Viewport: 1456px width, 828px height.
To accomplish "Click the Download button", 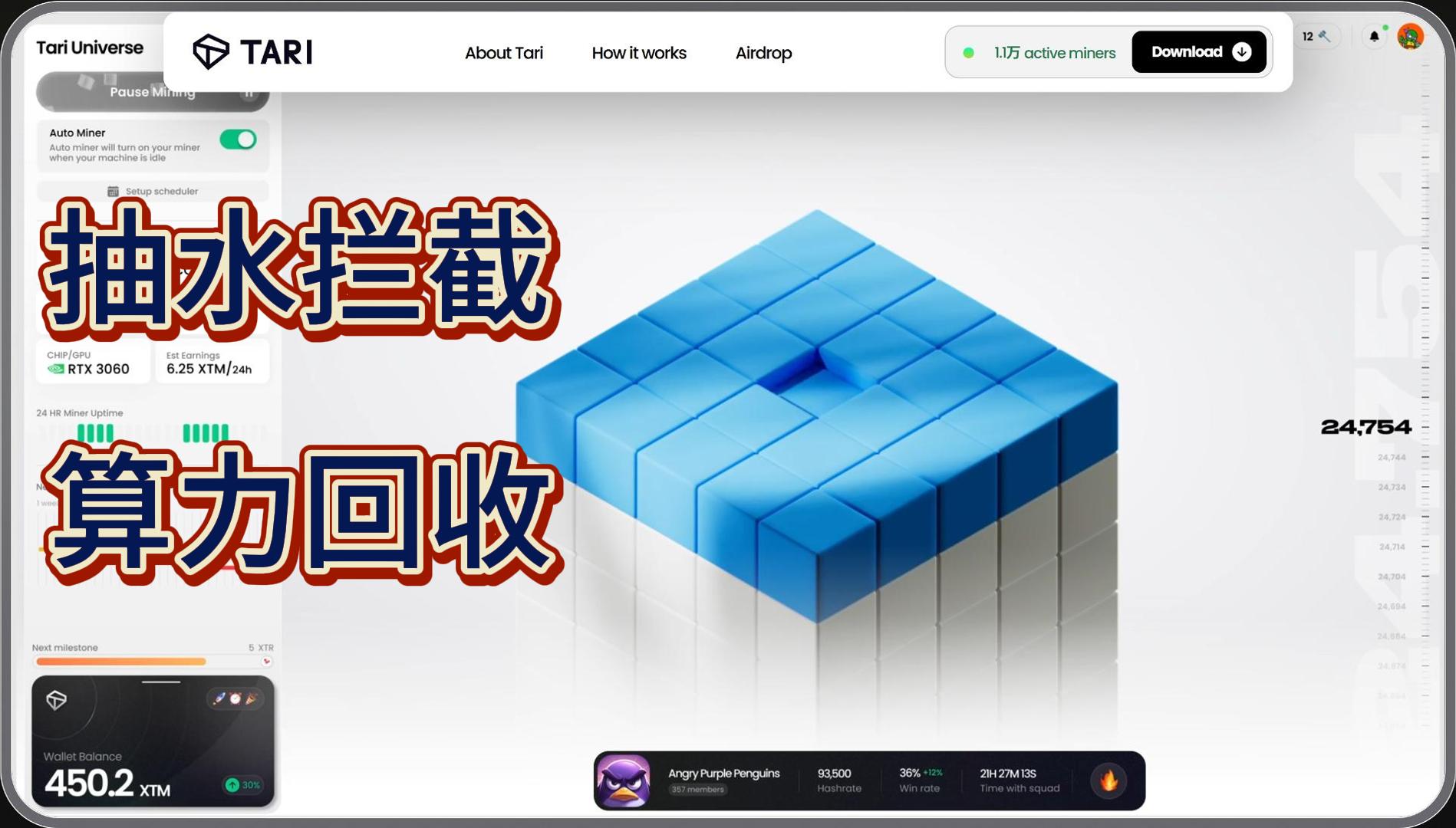I will click(x=1198, y=51).
